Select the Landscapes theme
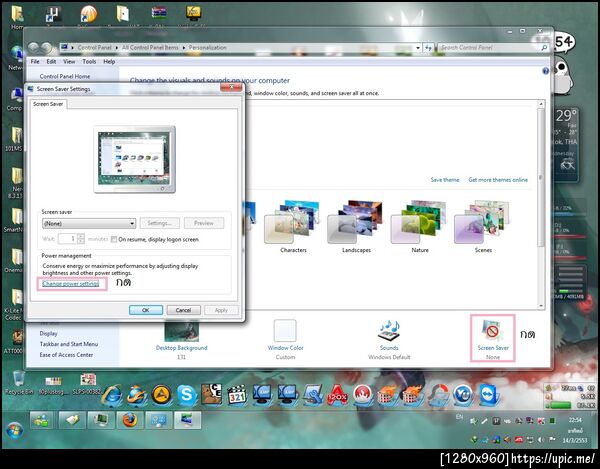This screenshot has height=469, width=600. tap(356, 226)
